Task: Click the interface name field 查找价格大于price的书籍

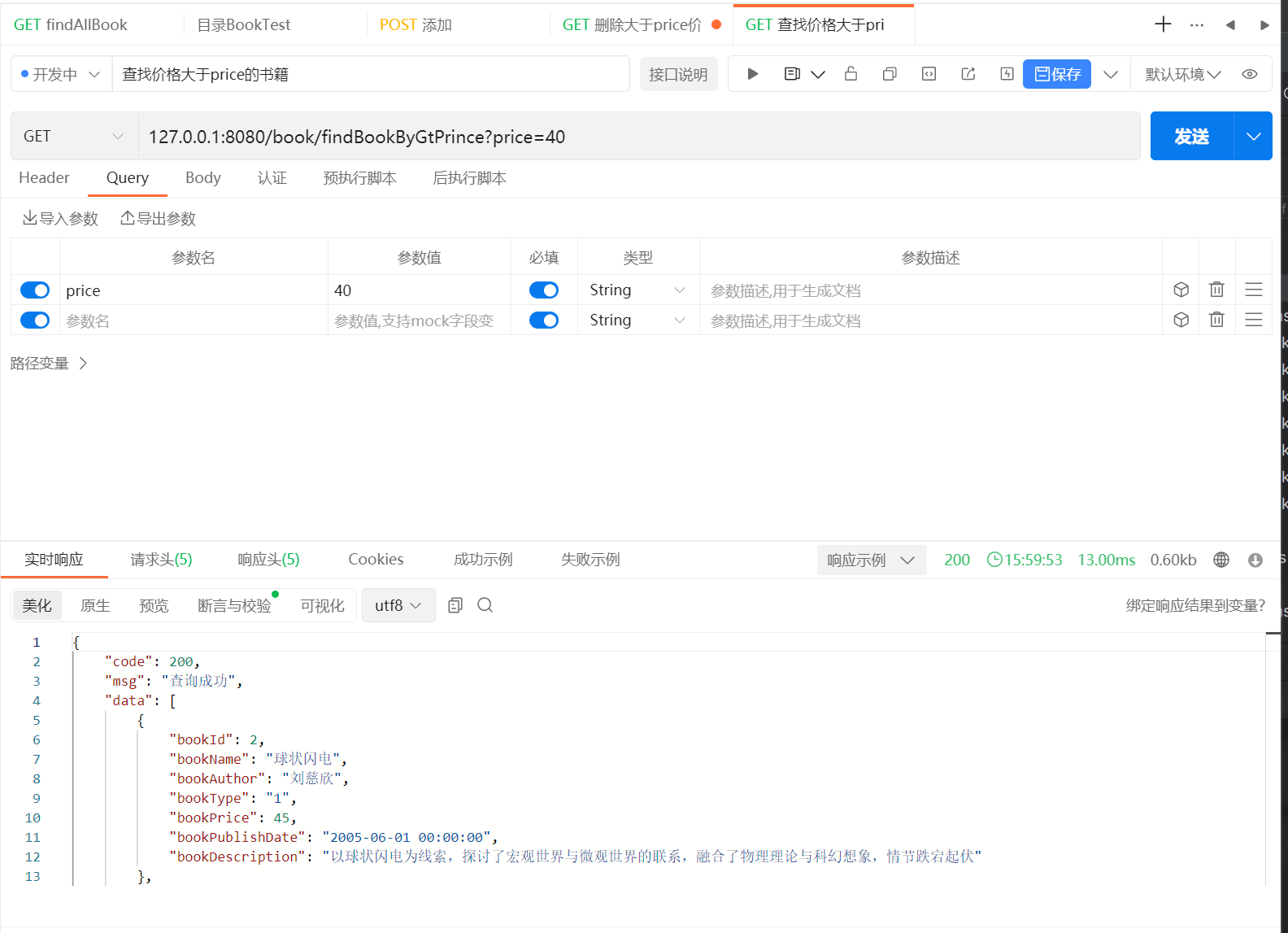Action: pyautogui.click(x=370, y=74)
